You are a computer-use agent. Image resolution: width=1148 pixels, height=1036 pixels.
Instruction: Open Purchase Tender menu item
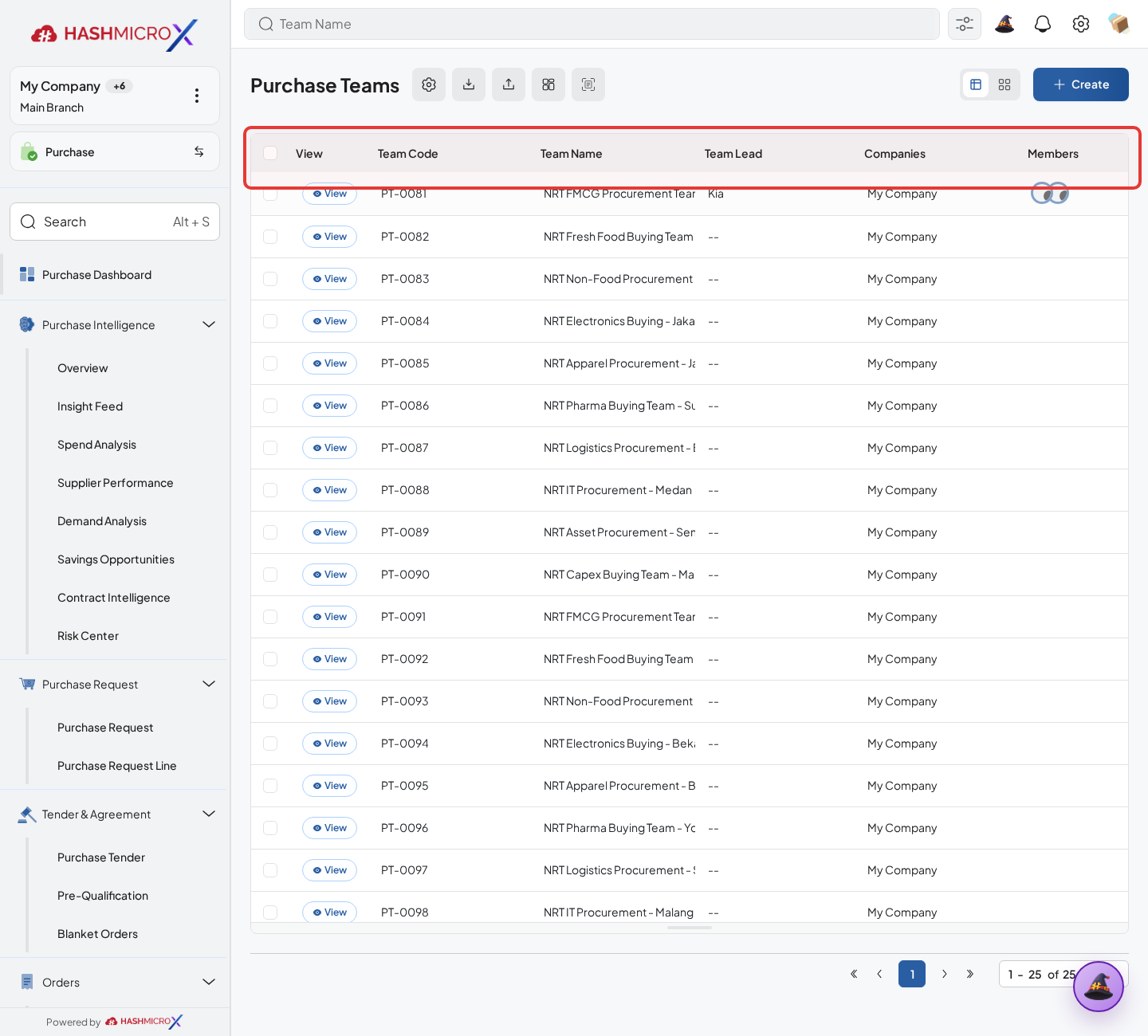point(101,857)
